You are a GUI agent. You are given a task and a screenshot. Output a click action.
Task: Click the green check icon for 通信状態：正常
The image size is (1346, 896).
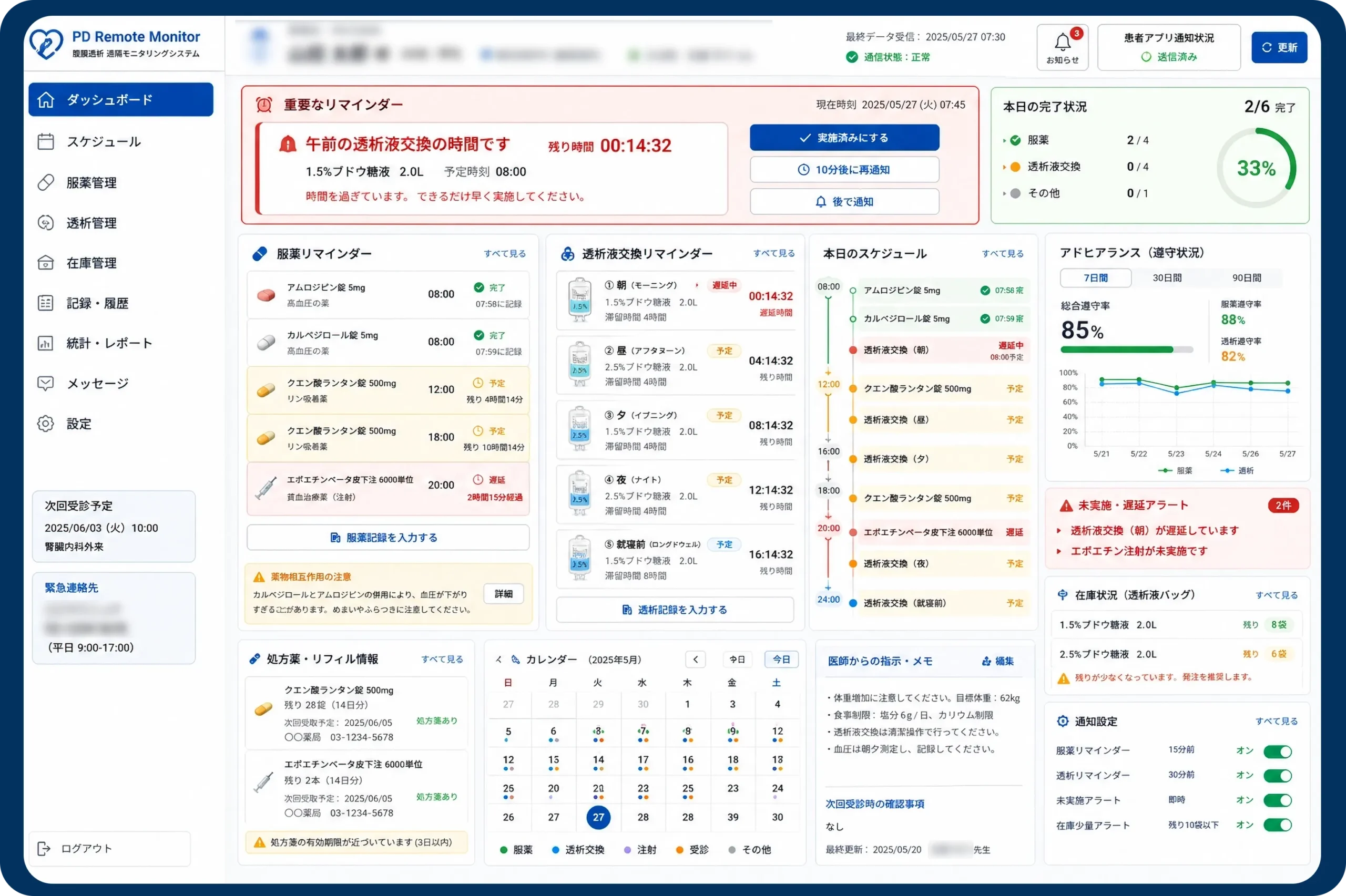(852, 57)
